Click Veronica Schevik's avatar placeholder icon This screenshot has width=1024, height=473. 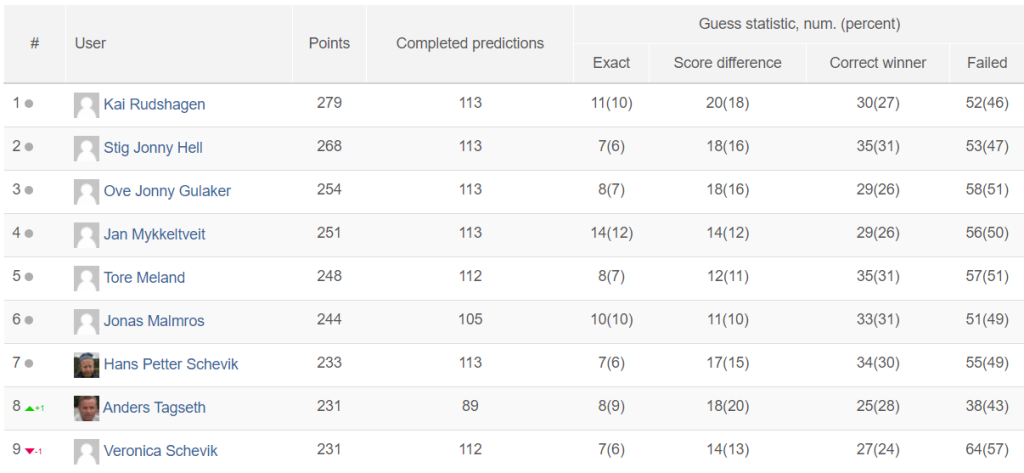[86, 451]
